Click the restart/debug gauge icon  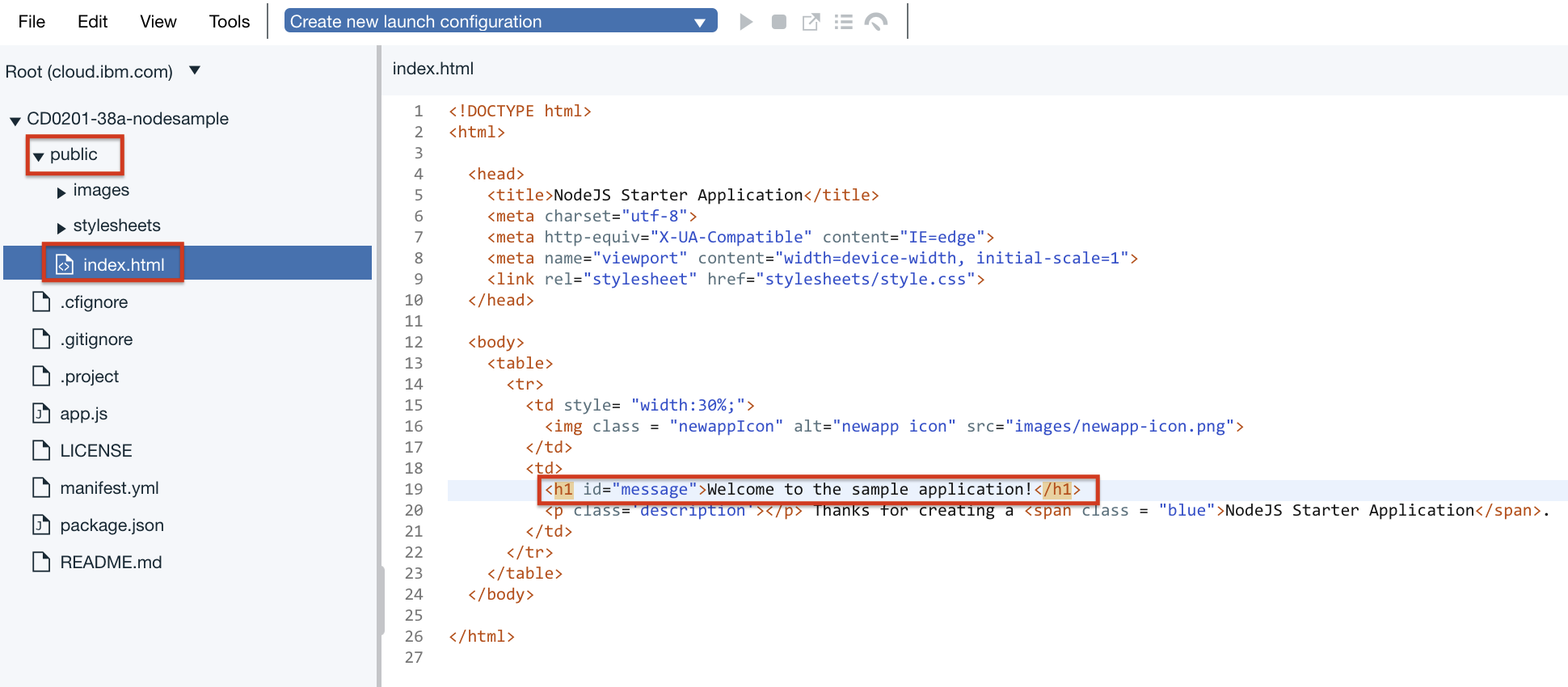[x=876, y=22]
